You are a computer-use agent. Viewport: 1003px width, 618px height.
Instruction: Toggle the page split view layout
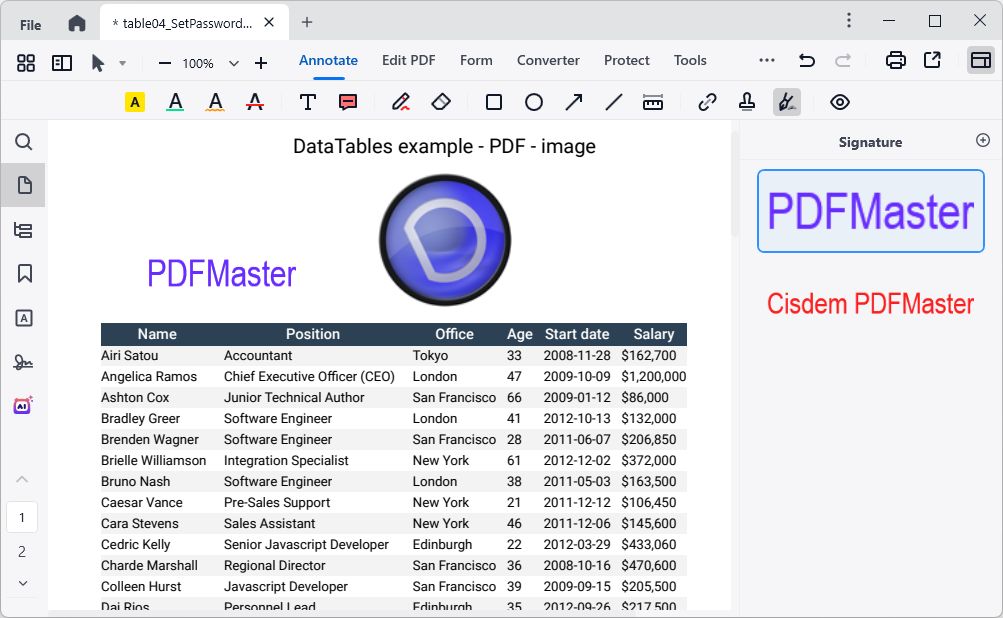[62, 63]
